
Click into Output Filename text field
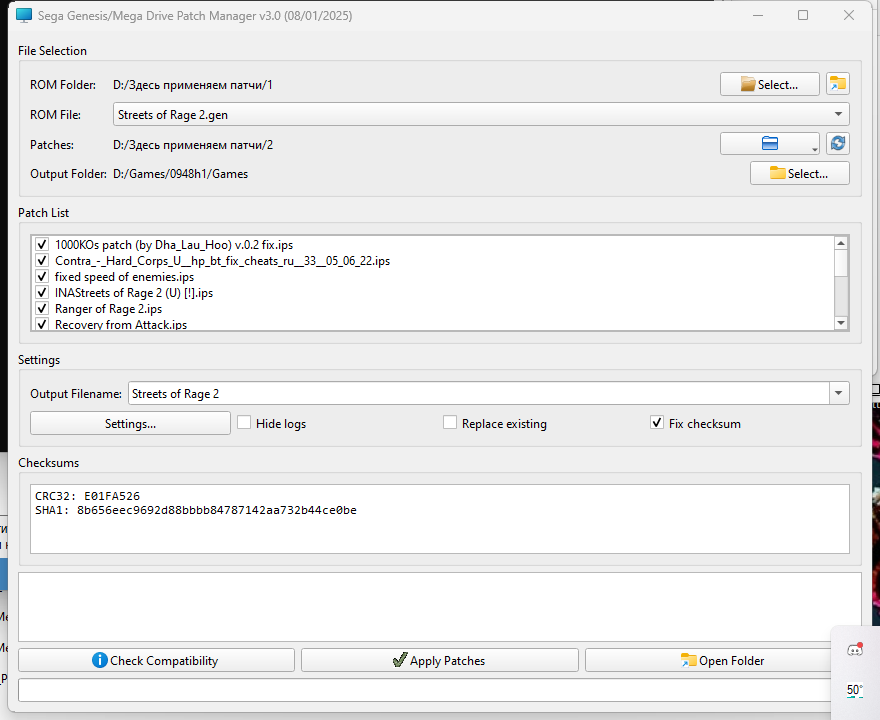[x=479, y=393]
